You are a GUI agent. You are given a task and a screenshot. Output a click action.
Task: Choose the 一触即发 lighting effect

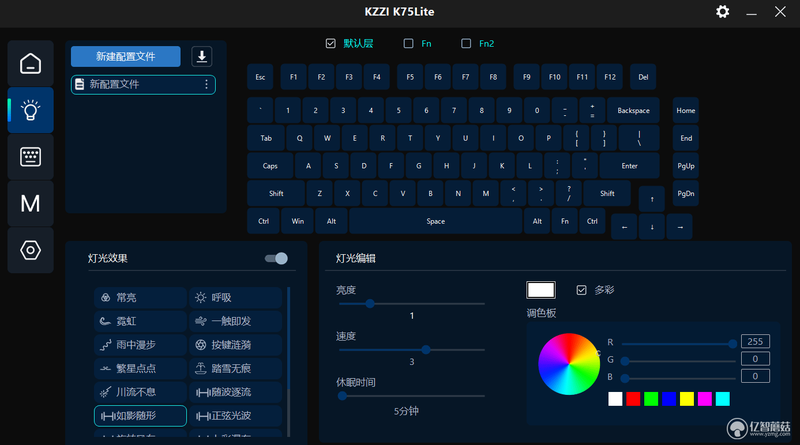[236, 321]
